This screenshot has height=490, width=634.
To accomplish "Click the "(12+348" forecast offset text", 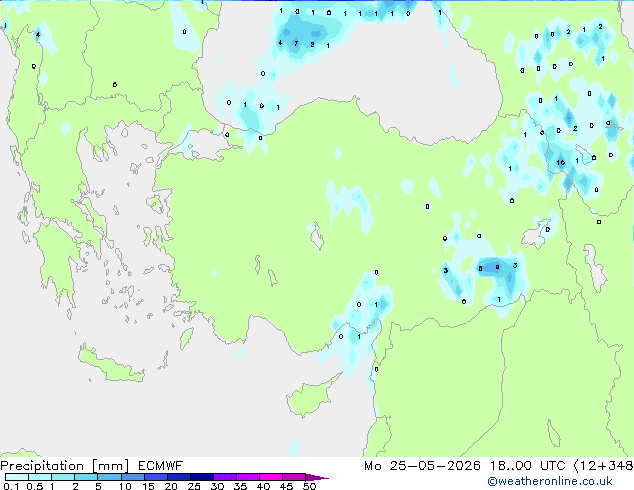I will (x=603, y=466).
